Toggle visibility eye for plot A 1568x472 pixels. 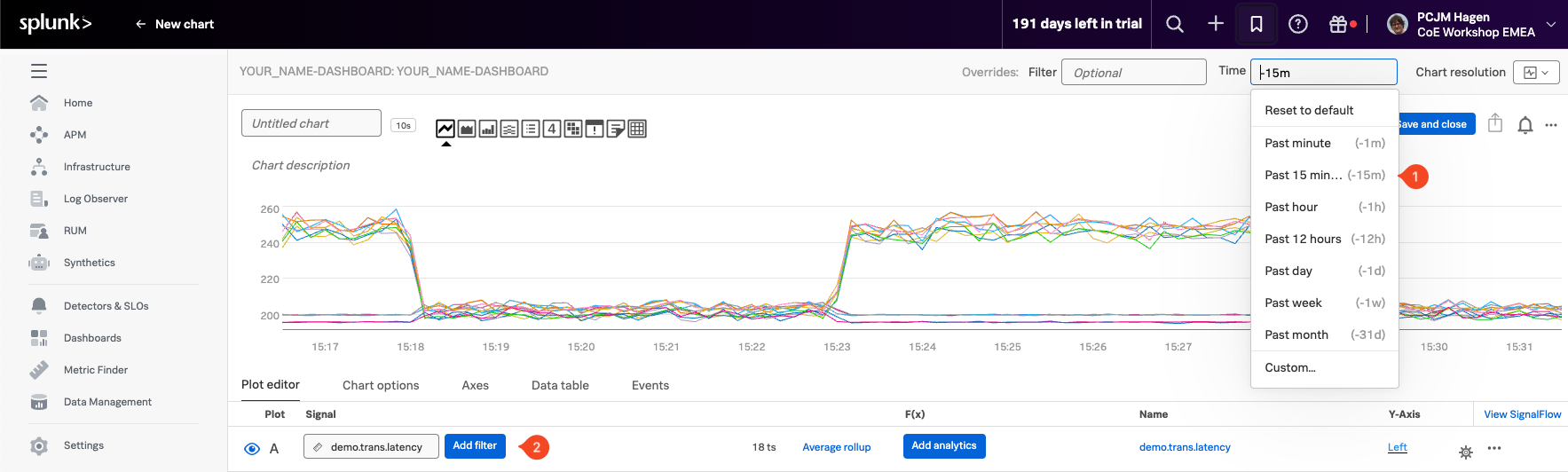[x=252, y=449]
